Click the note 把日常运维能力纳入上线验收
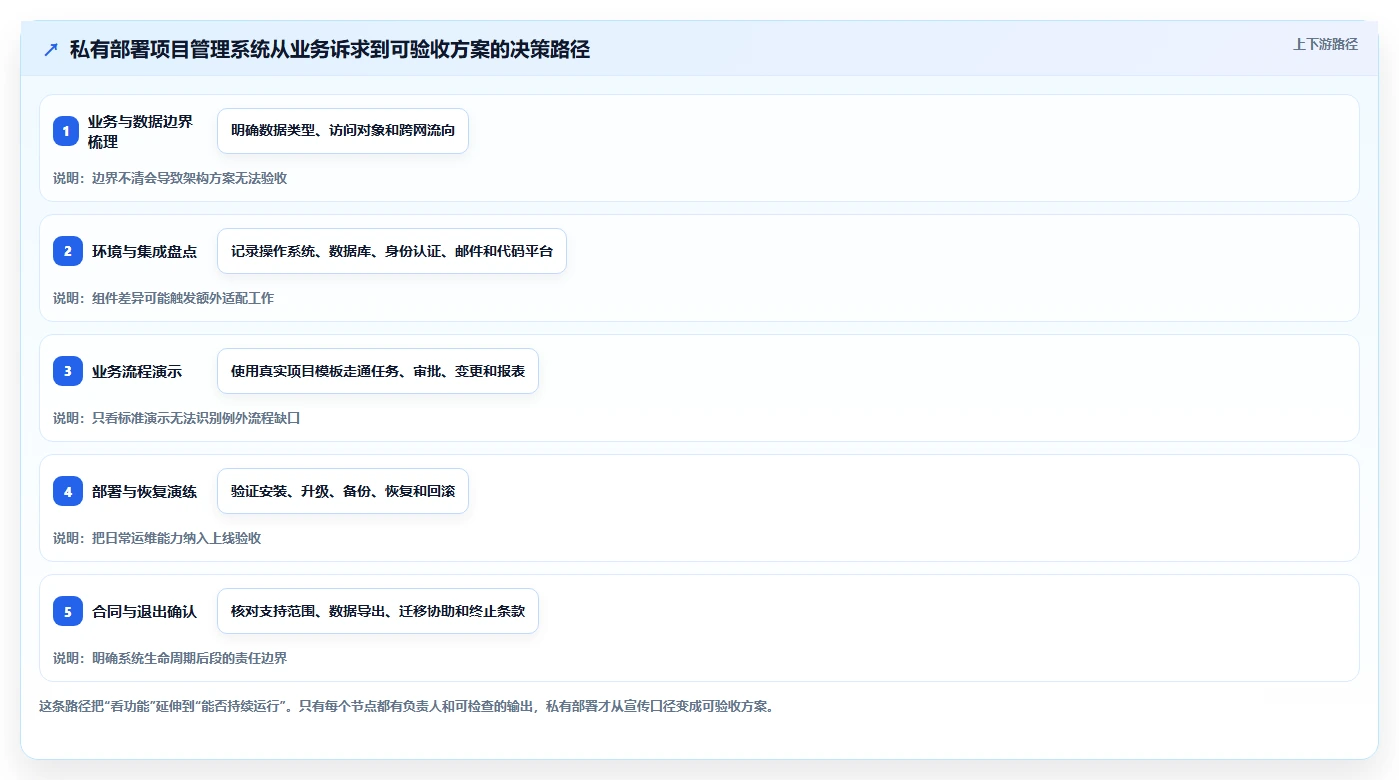 [x=157, y=538]
